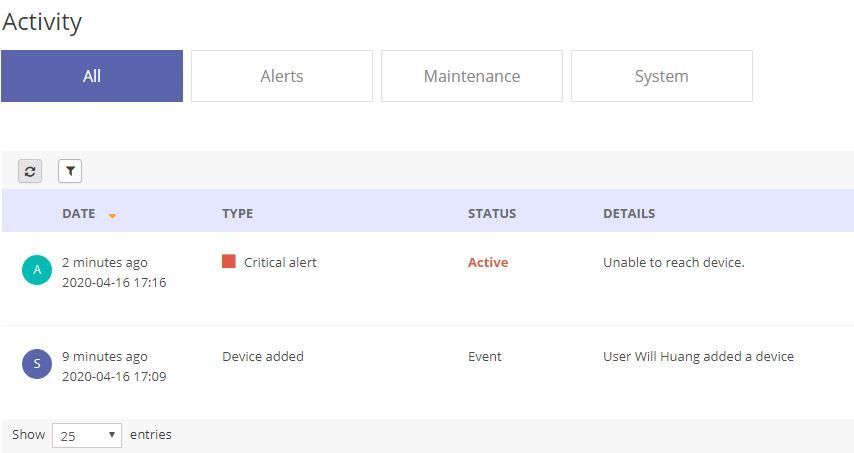The image size is (854, 453).
Task: Click date '2020-04-16 17:16'
Action: (x=114, y=283)
